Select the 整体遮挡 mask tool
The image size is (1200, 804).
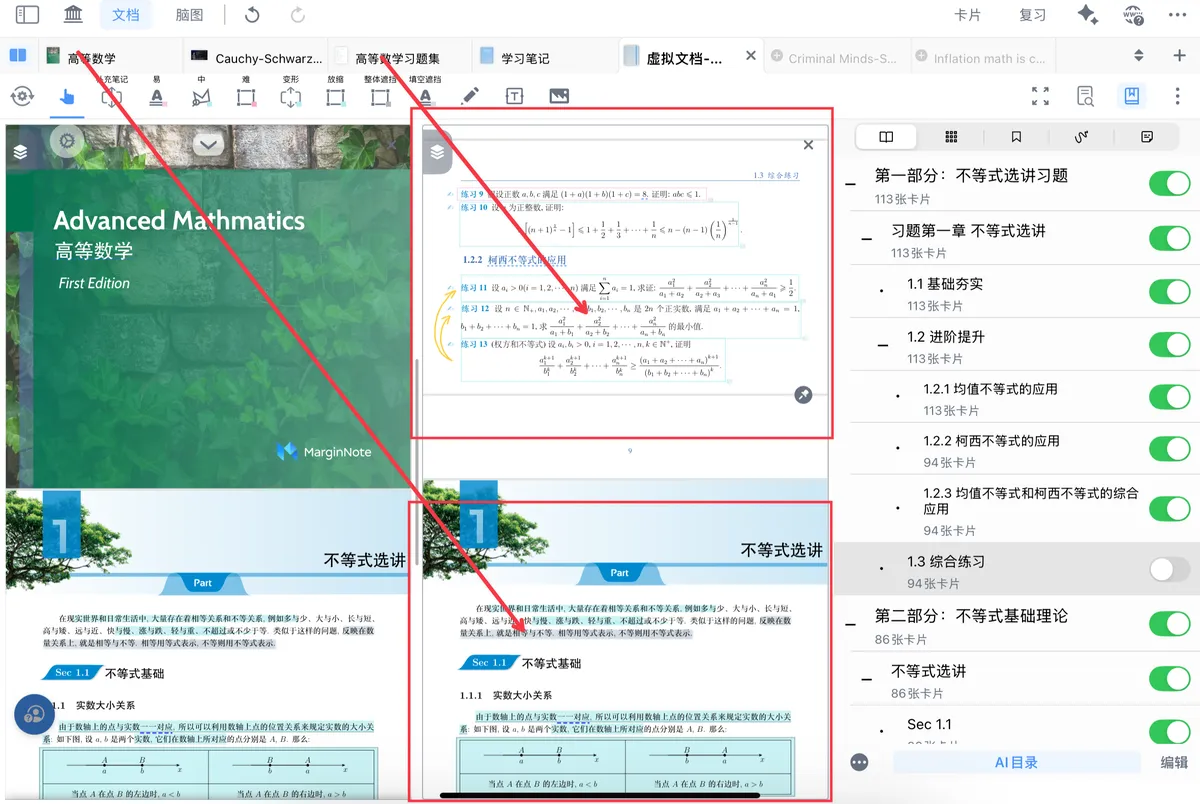[380, 96]
